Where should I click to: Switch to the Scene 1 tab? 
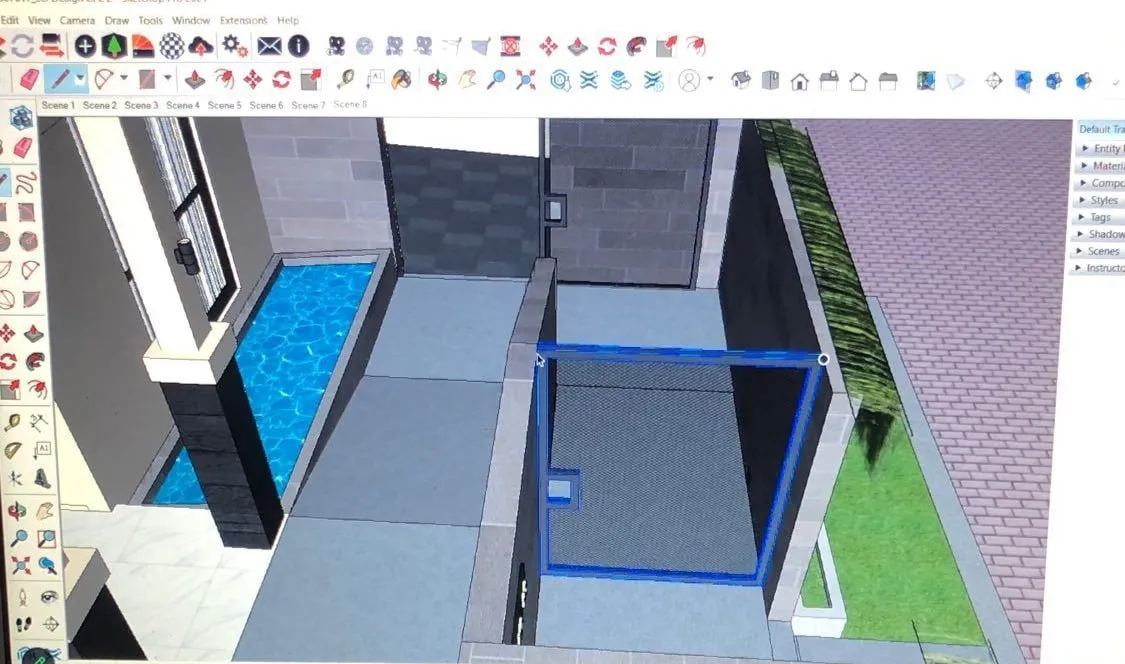click(x=57, y=105)
